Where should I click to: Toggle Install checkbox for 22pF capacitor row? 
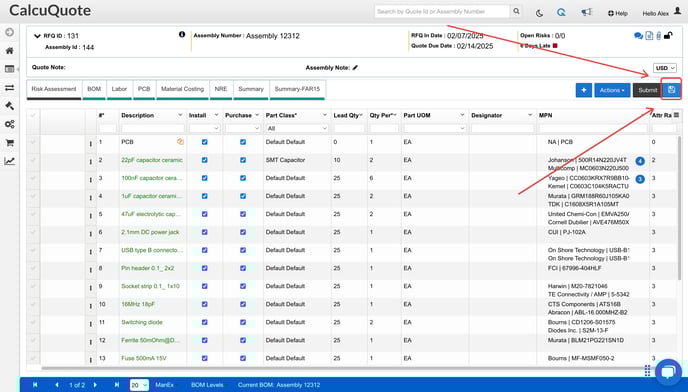tap(204, 160)
